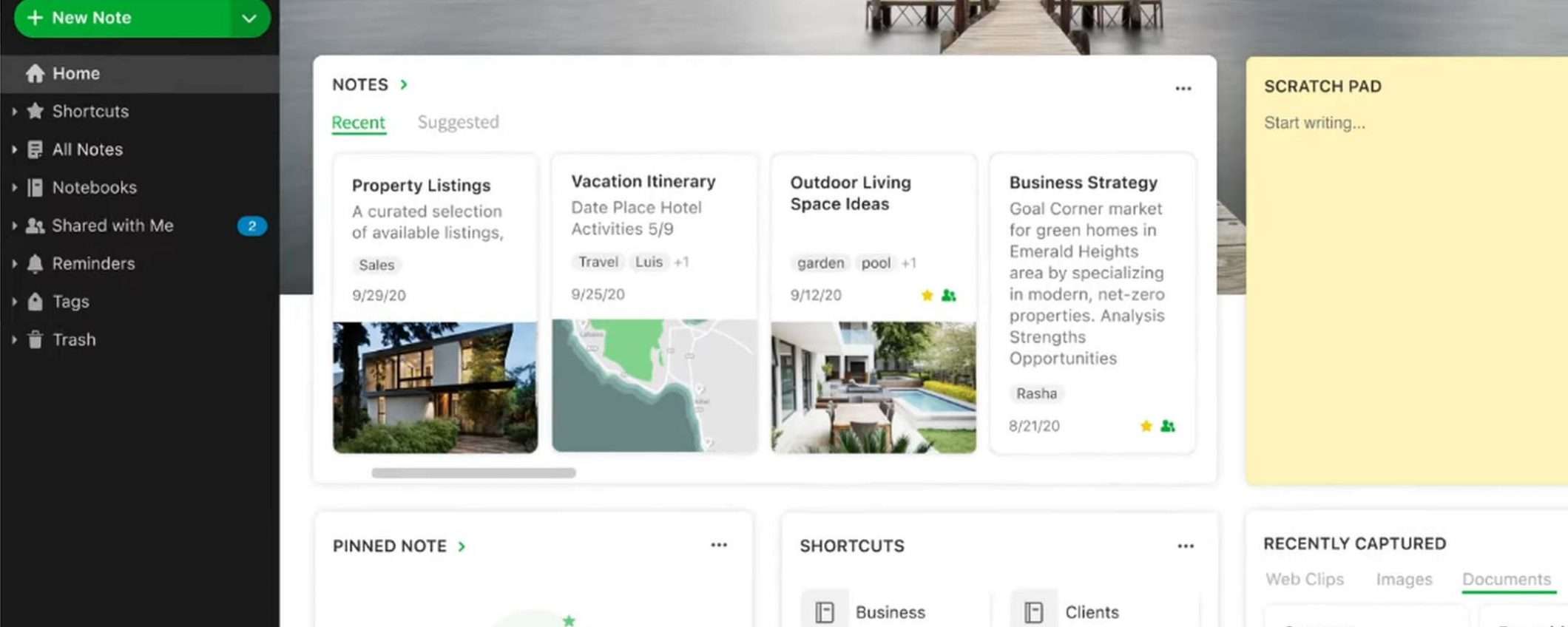Click the star on Outdoor Living Space note

click(x=927, y=295)
